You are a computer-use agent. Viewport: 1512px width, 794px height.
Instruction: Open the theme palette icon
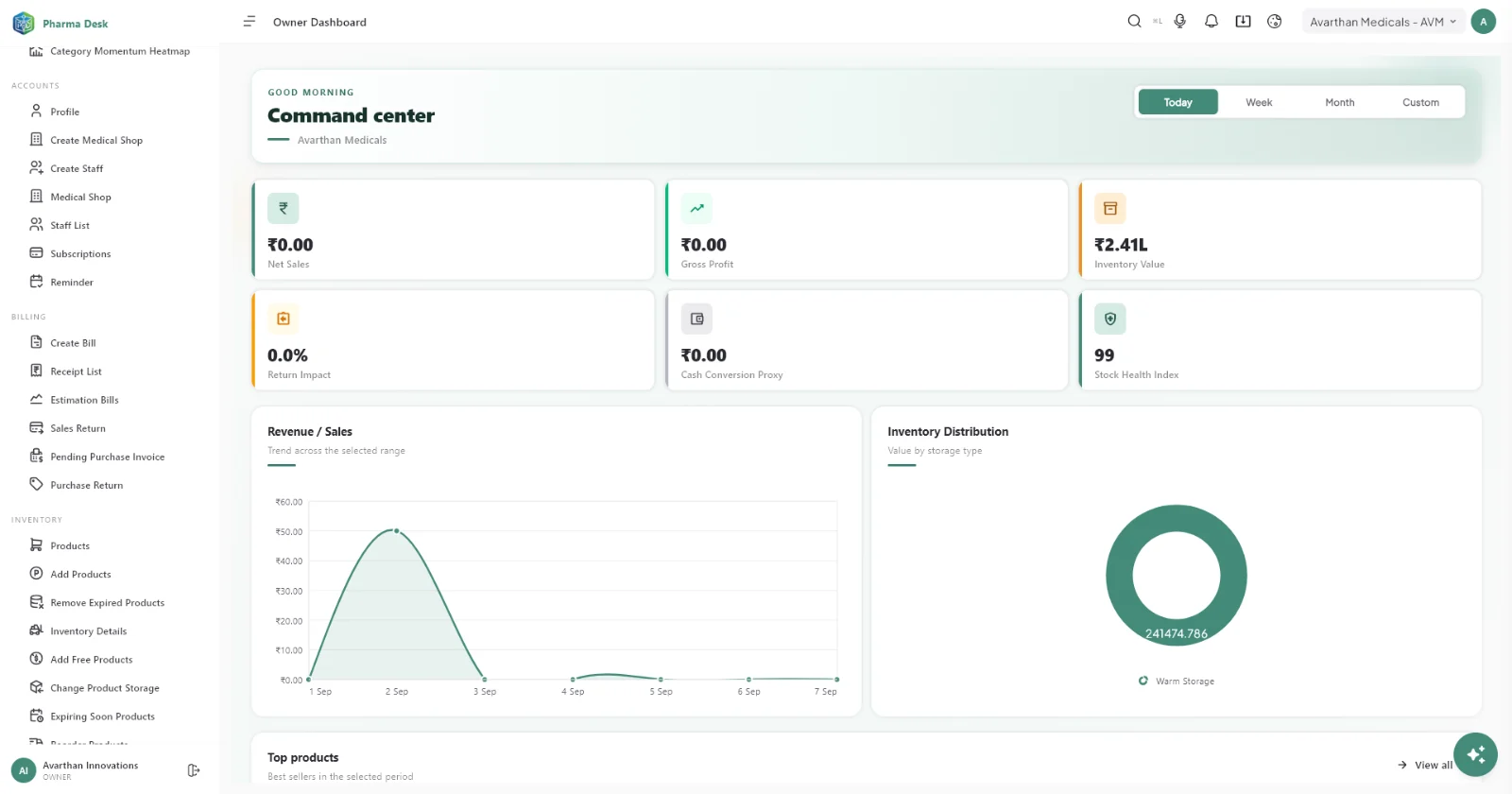pyautogui.click(x=1275, y=22)
